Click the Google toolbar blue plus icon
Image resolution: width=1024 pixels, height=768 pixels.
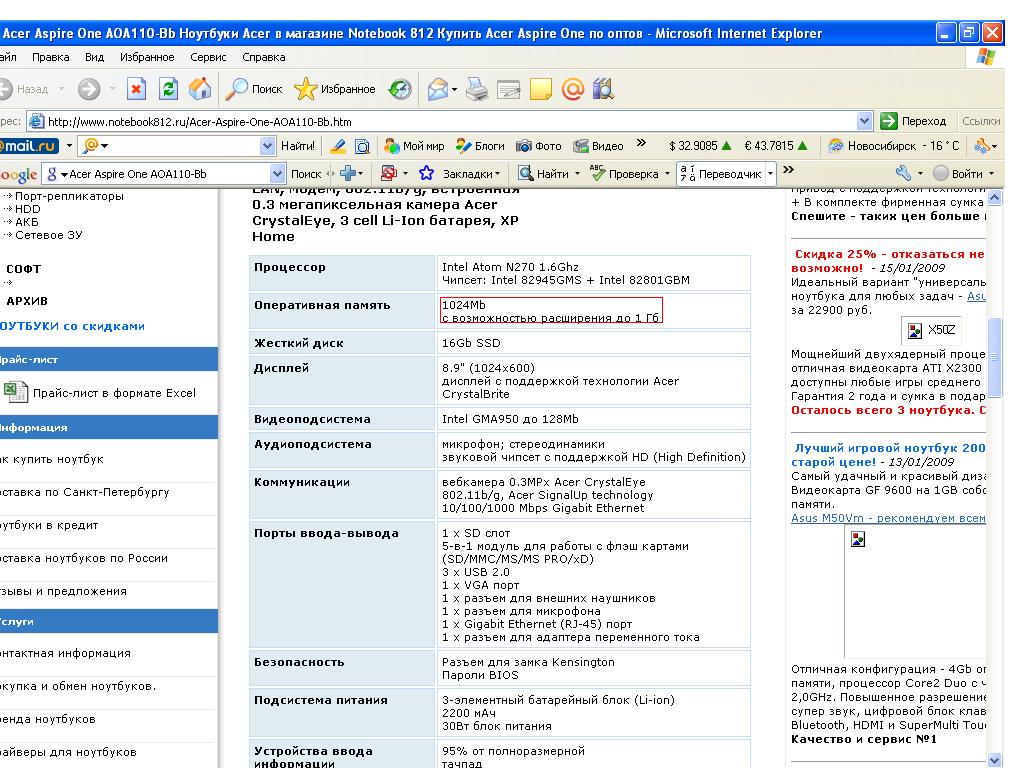(348, 173)
